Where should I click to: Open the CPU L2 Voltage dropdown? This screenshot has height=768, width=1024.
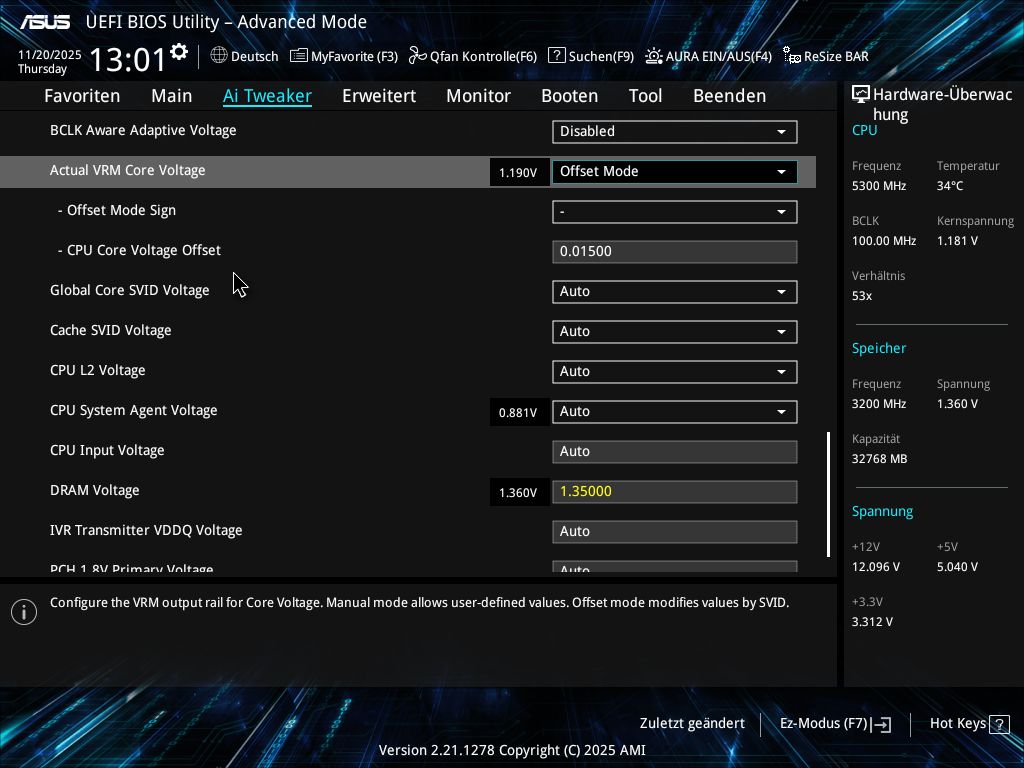pos(675,372)
